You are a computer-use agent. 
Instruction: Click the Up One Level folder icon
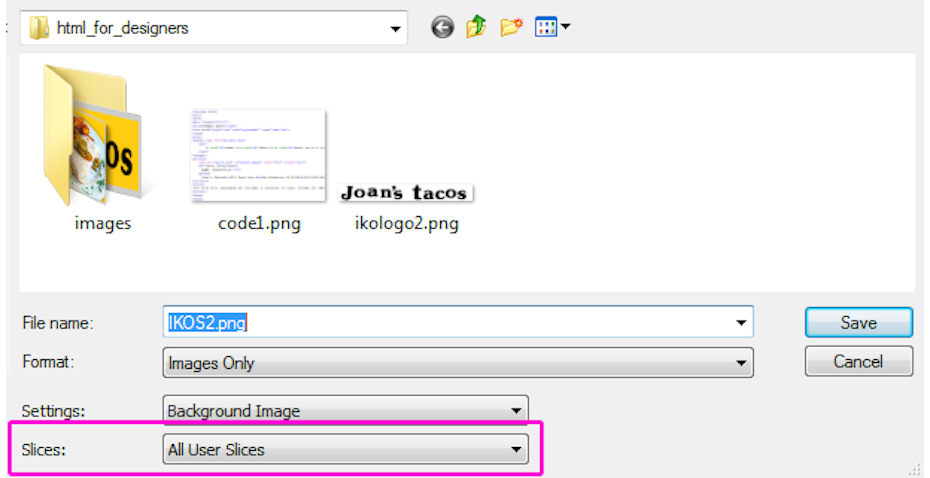[x=476, y=28]
